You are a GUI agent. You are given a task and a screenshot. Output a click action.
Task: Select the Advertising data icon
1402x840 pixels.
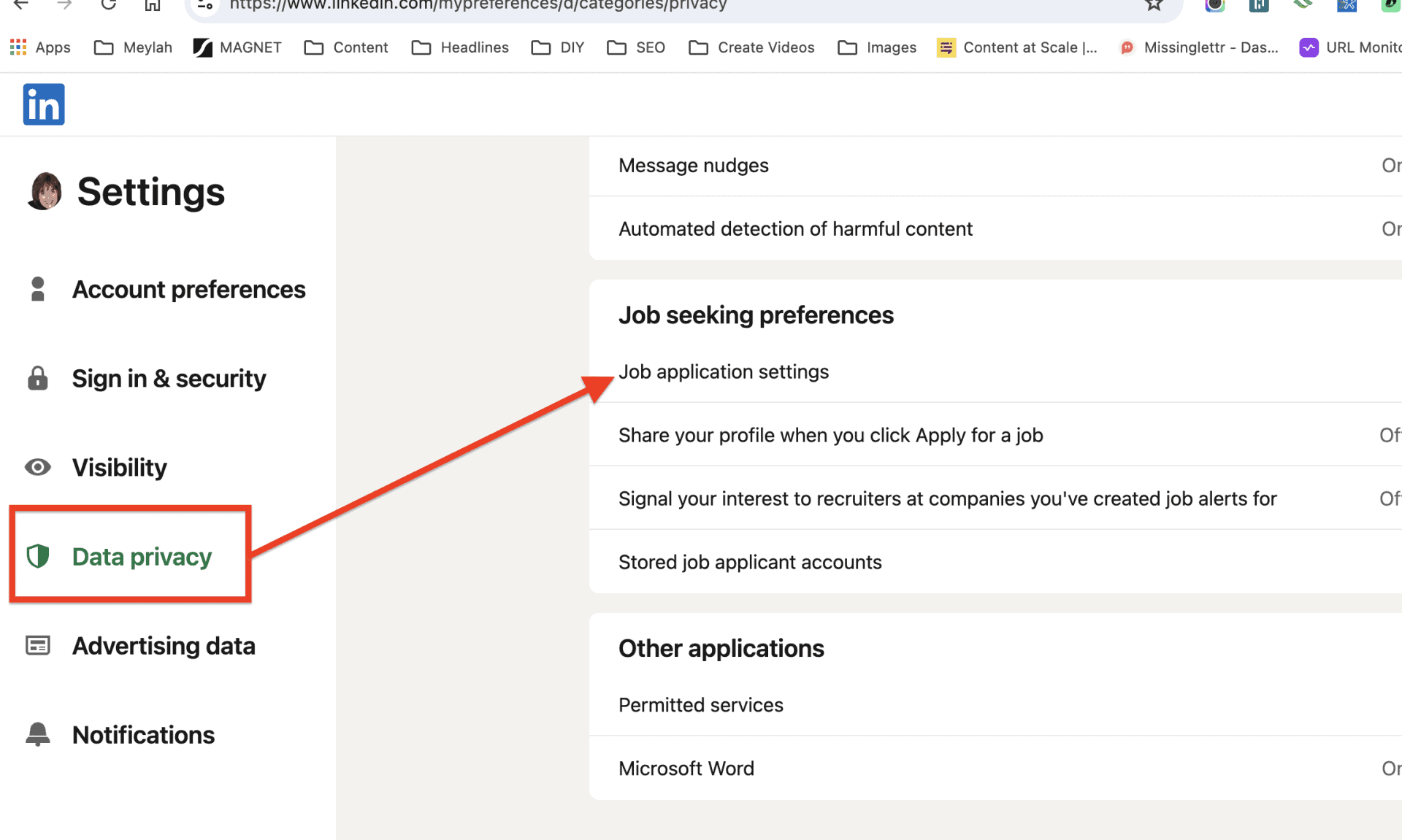(37, 645)
